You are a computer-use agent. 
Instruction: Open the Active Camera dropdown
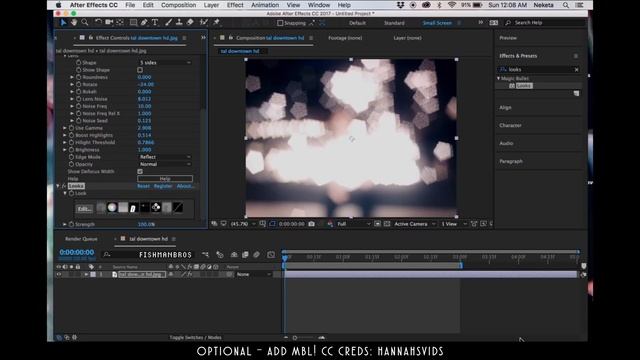[x=415, y=224]
